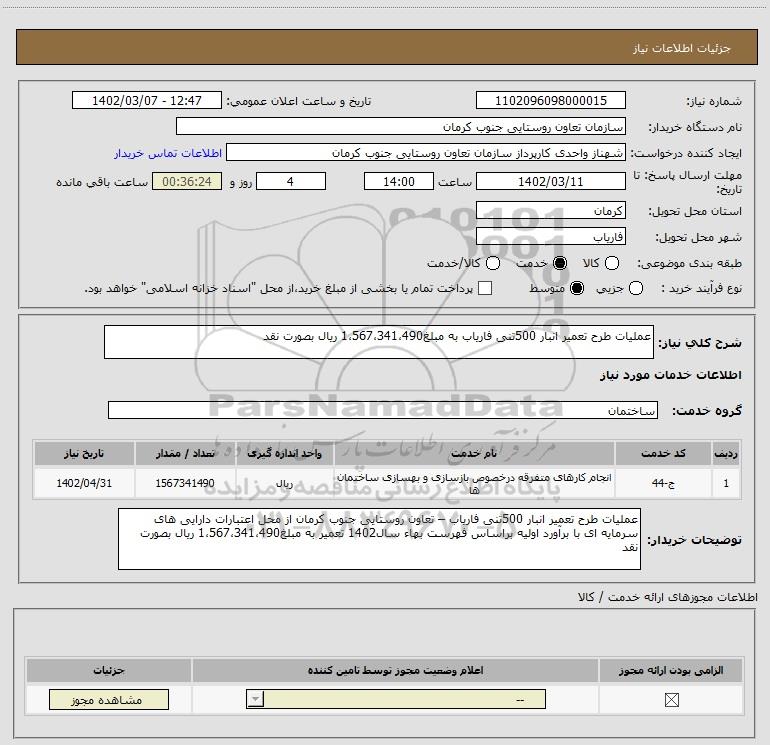Select the کالا/خدمت radio button
The height and width of the screenshot is (745, 770).
click(493, 263)
